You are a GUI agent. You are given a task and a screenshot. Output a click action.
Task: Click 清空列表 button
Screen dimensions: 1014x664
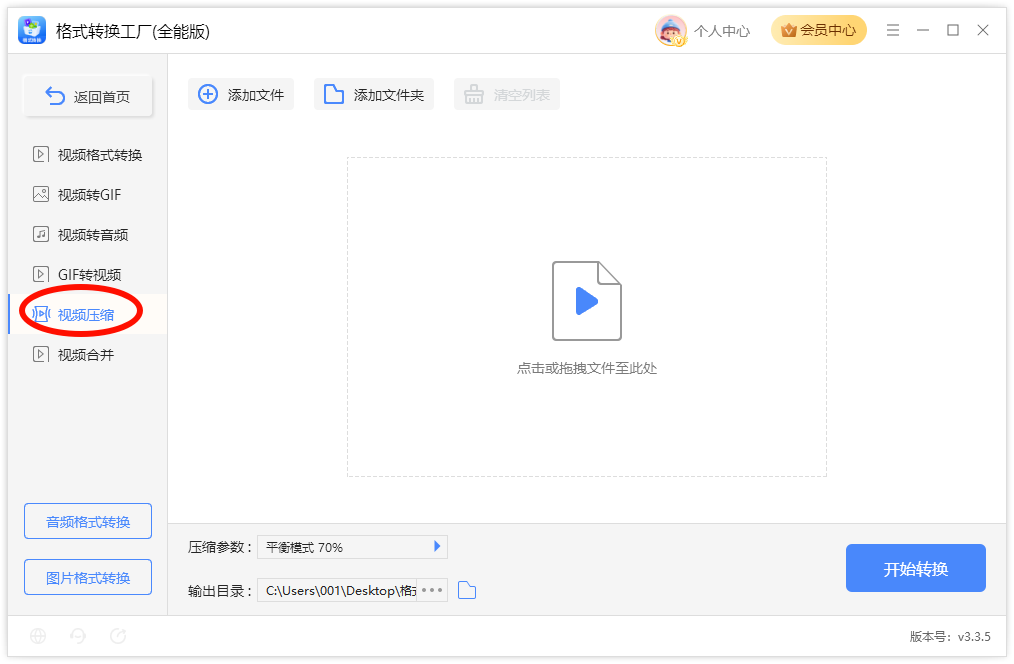coord(507,94)
